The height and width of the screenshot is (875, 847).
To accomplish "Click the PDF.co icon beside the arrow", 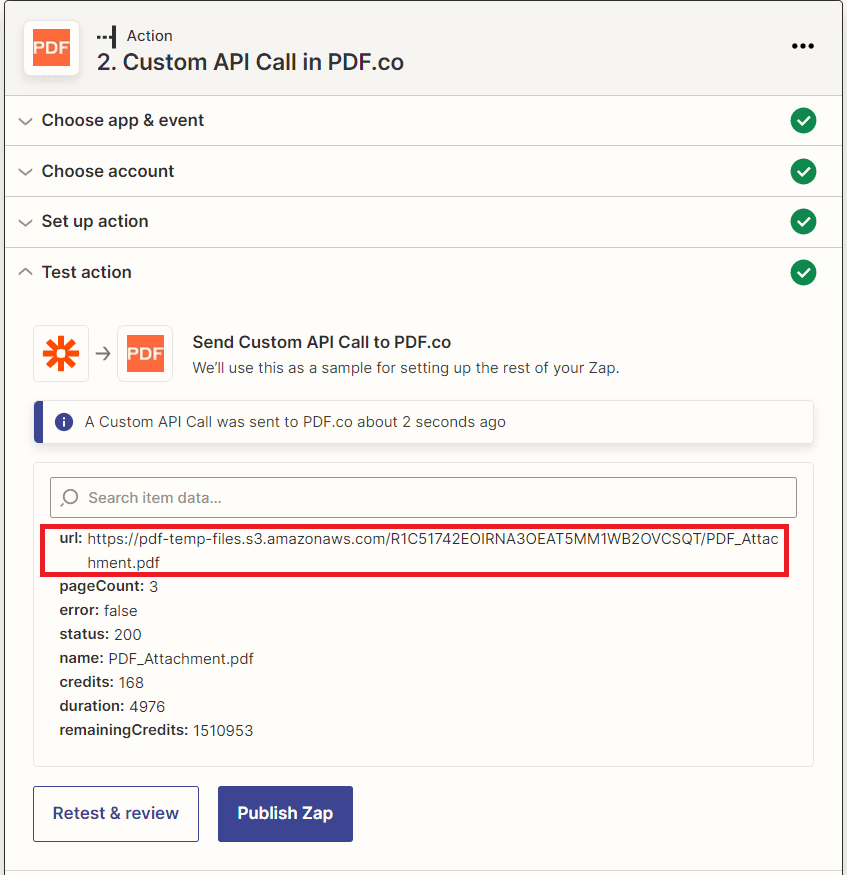I will [145, 354].
